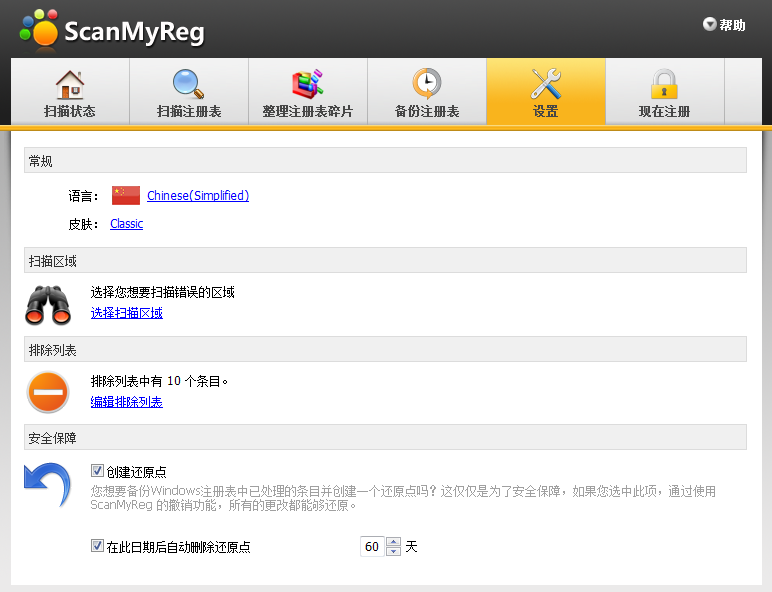Click the magnifier icon for registry scan
Image resolution: width=772 pixels, height=592 pixels.
point(189,84)
